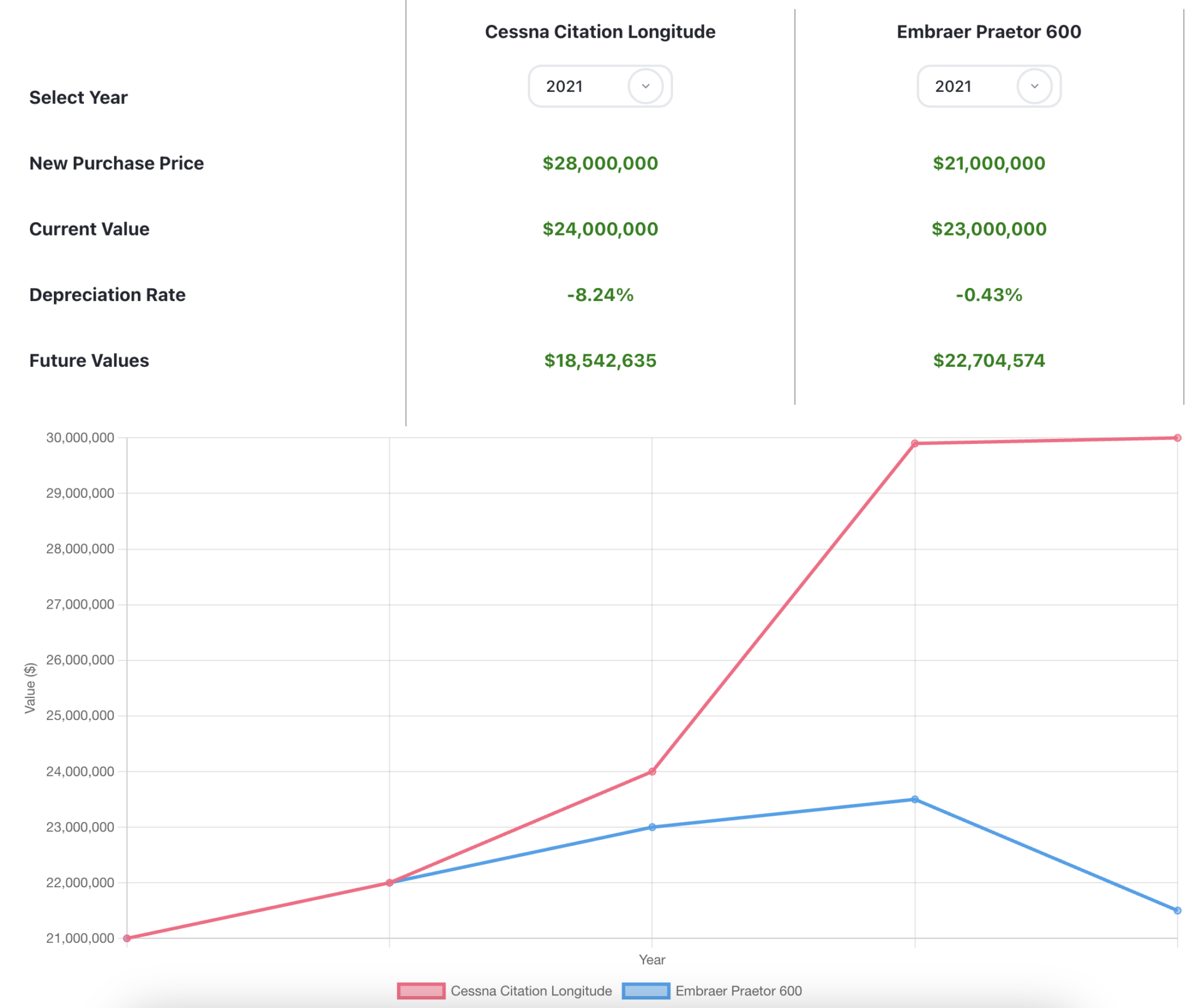Click the "Depreciation Rate" row label
This screenshot has height=1008, width=1202.
(x=108, y=295)
